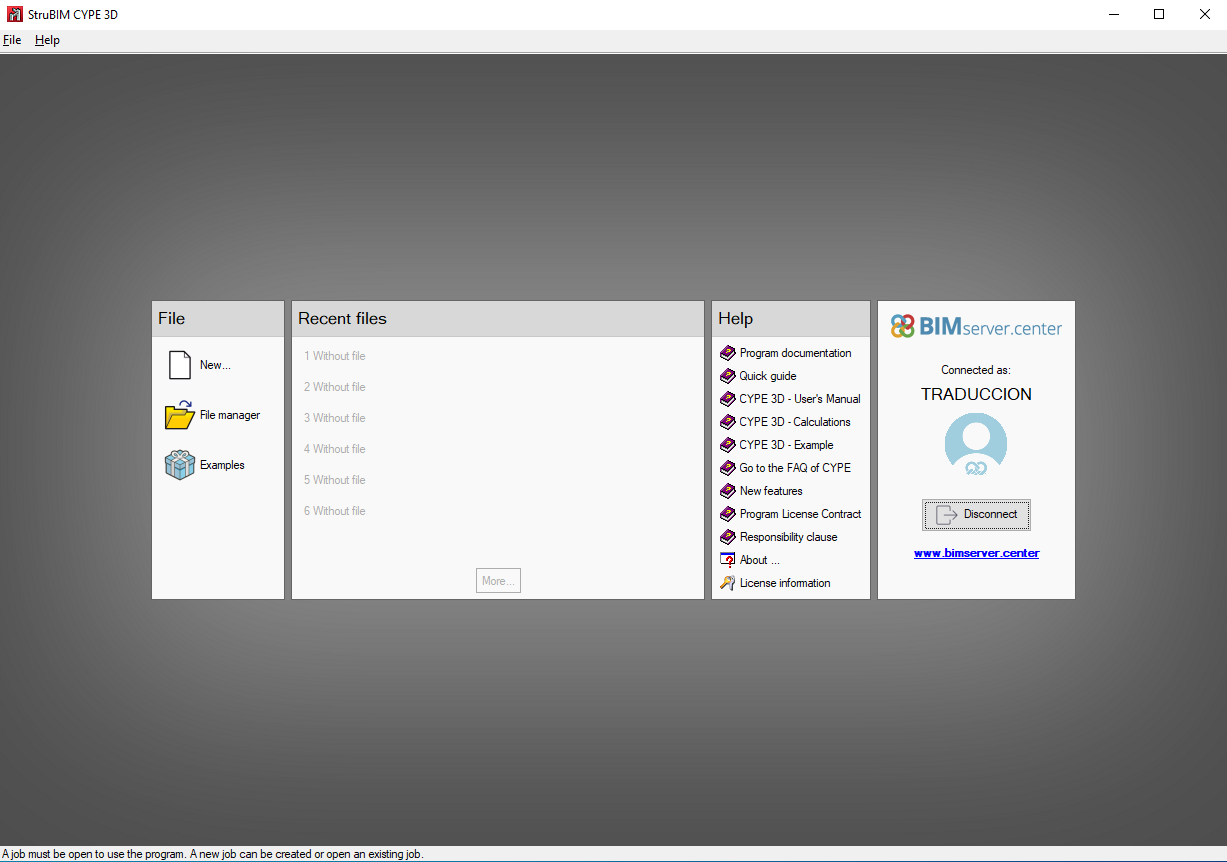Click book icon beside New features
This screenshot has width=1227, height=862.
coord(727,491)
